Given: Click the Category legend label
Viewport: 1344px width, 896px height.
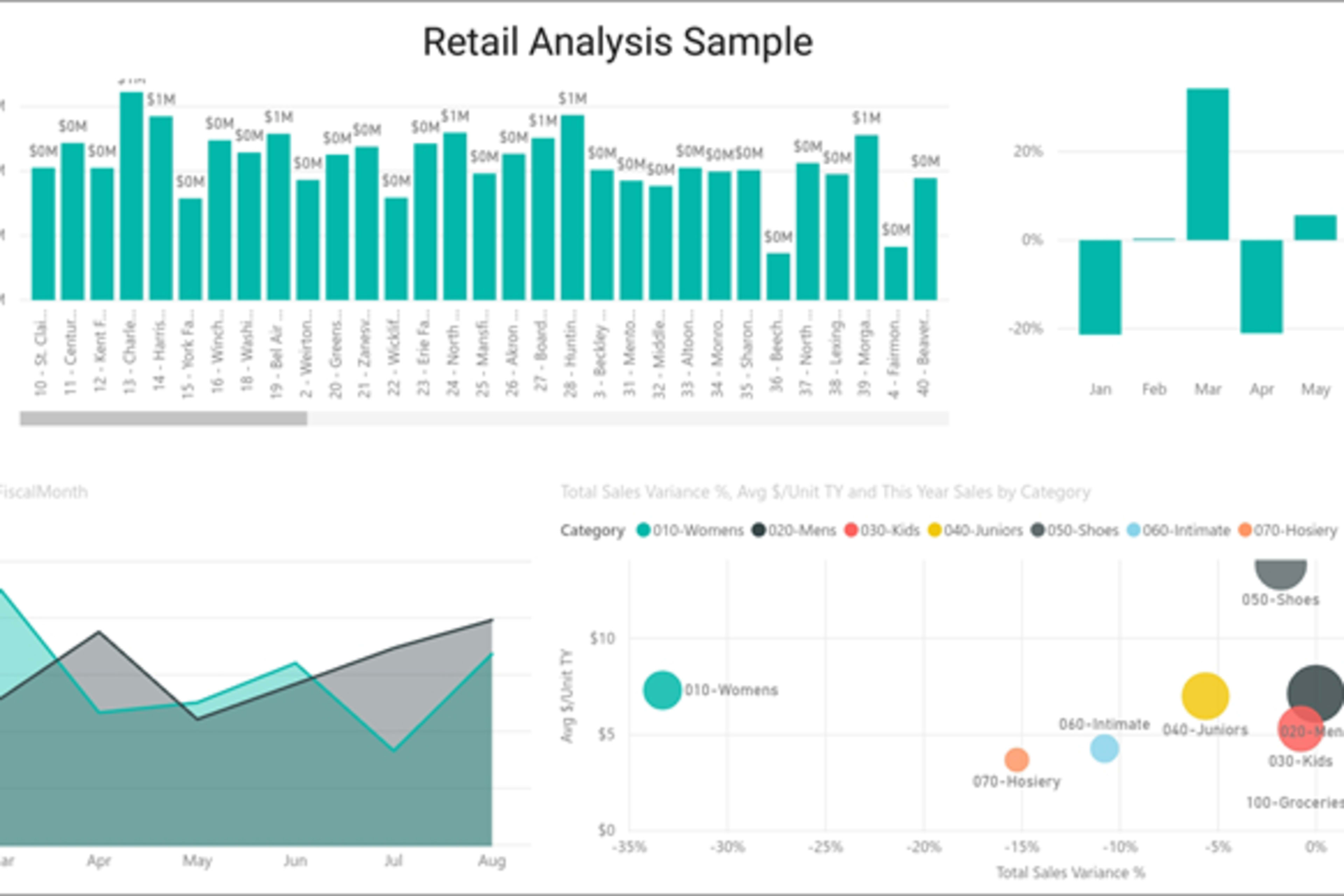Looking at the screenshot, I should (x=593, y=530).
